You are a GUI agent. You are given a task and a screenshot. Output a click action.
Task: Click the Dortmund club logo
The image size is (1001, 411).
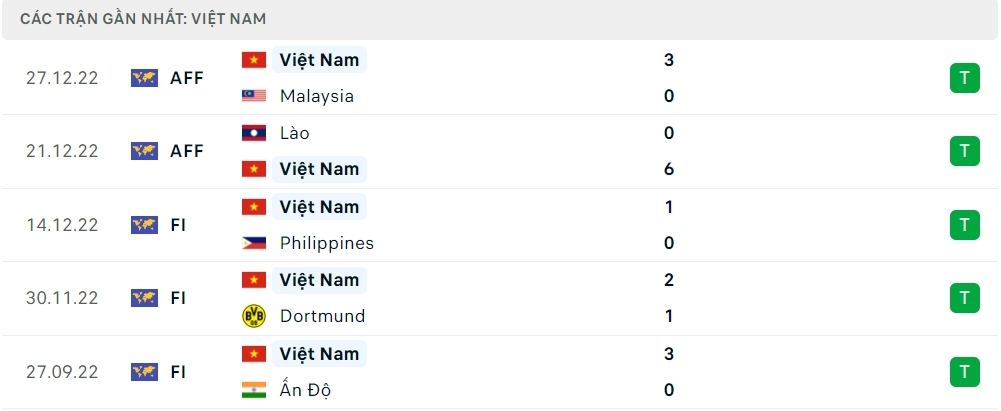(x=254, y=316)
